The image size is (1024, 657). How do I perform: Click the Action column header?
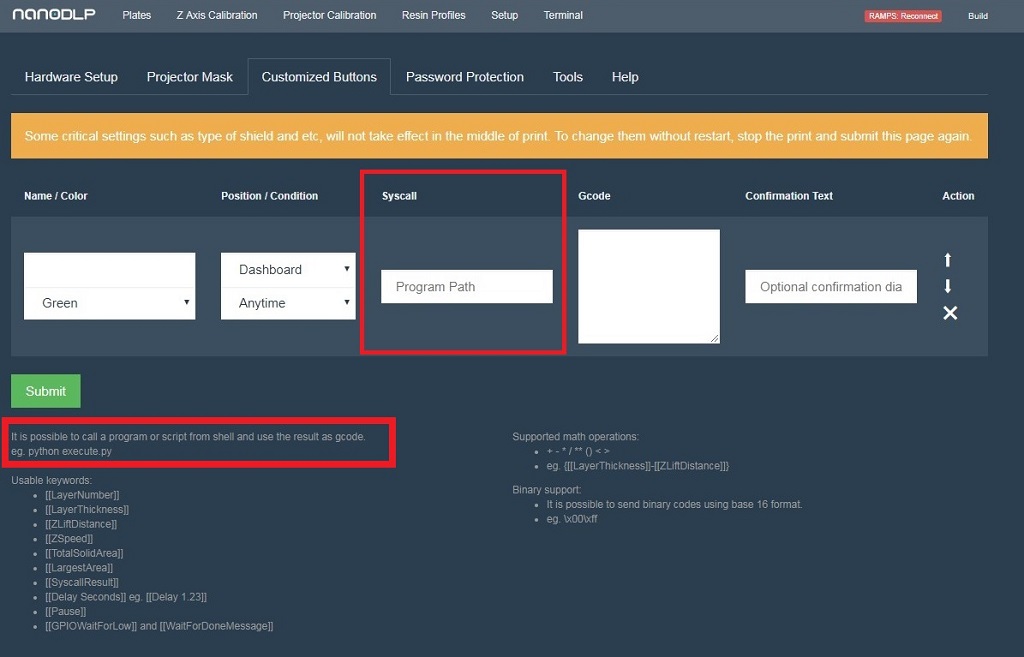(958, 196)
